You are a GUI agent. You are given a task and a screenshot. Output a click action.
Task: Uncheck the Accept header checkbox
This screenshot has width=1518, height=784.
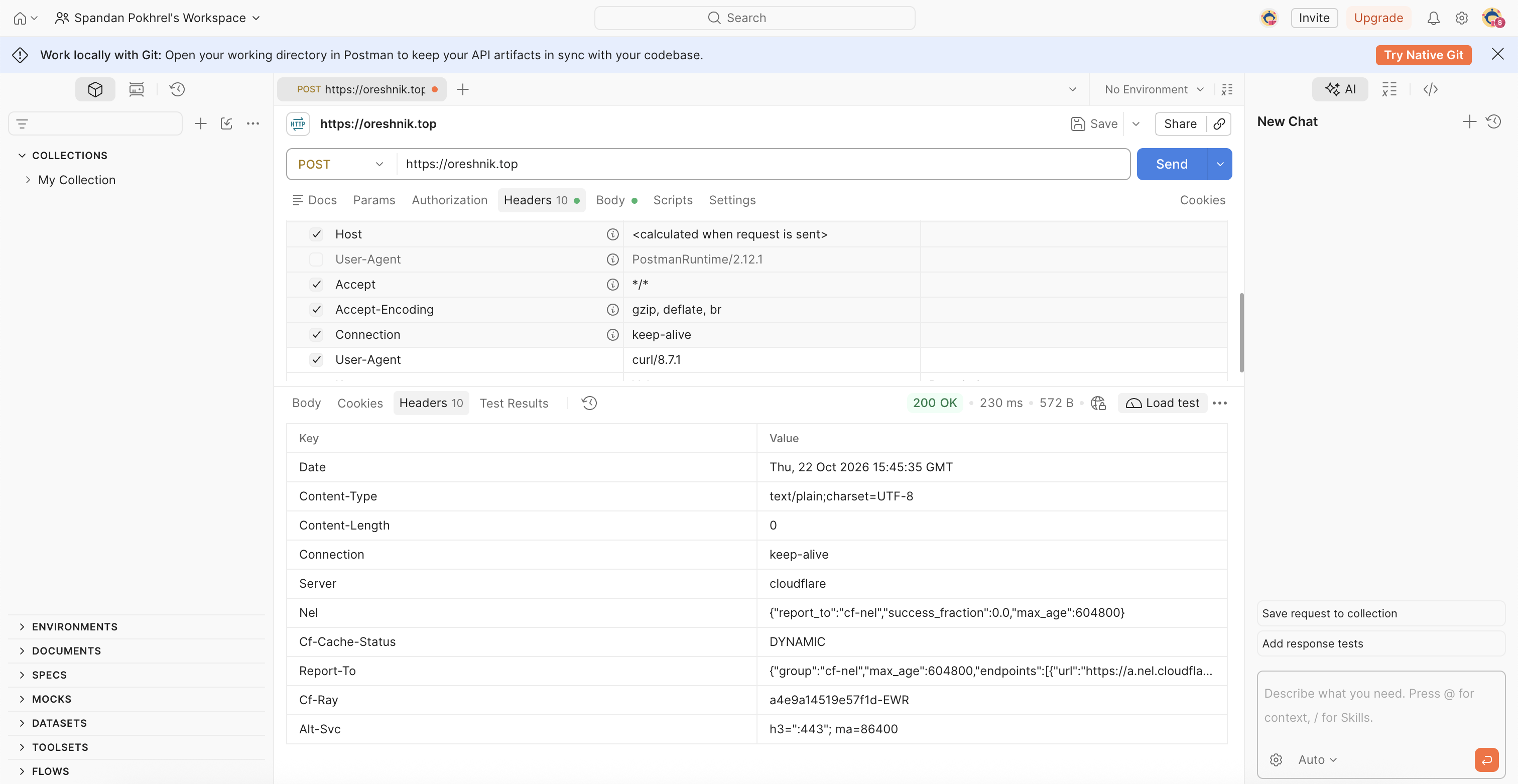tap(316, 285)
